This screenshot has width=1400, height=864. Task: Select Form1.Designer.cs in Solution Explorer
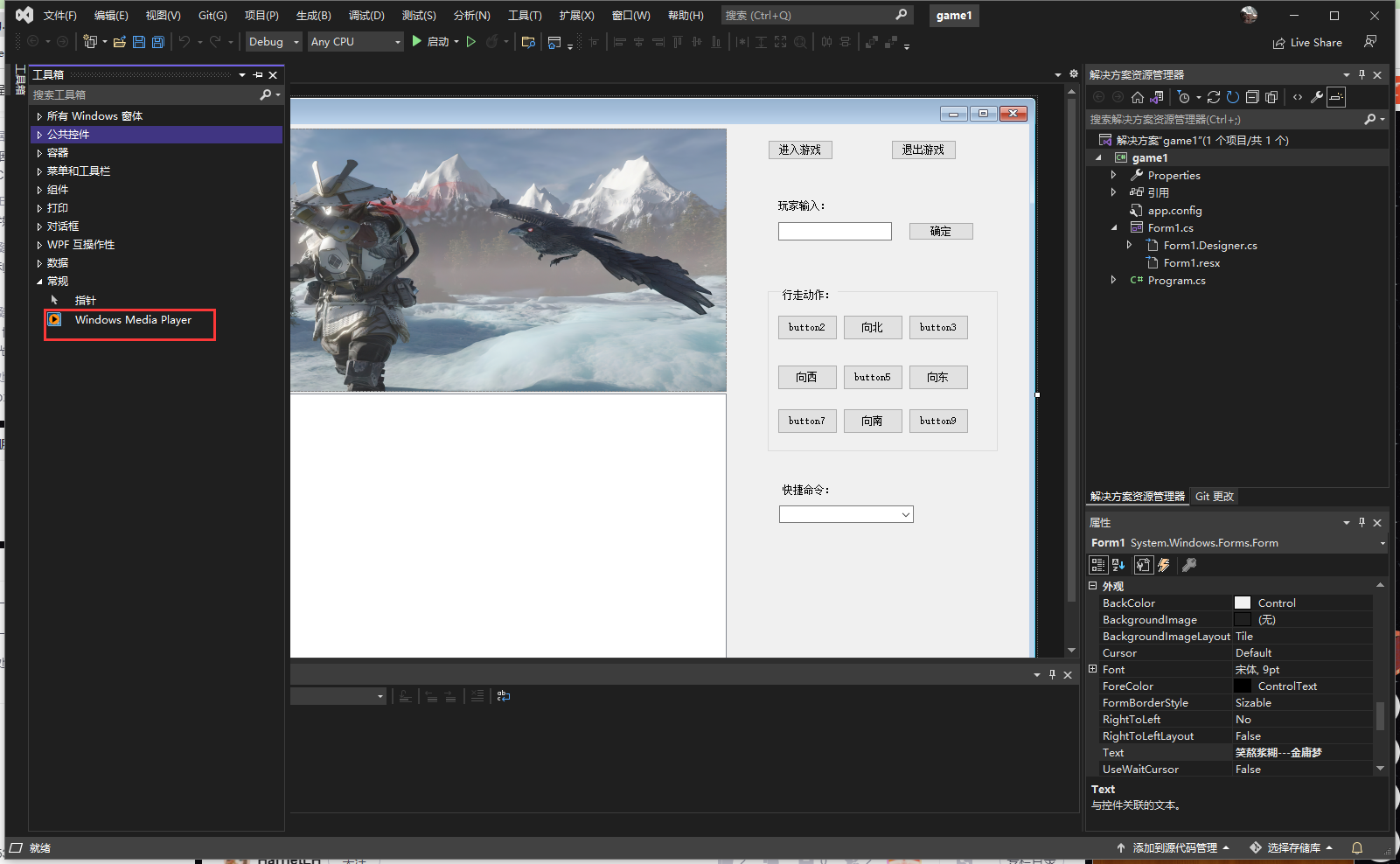point(1210,246)
